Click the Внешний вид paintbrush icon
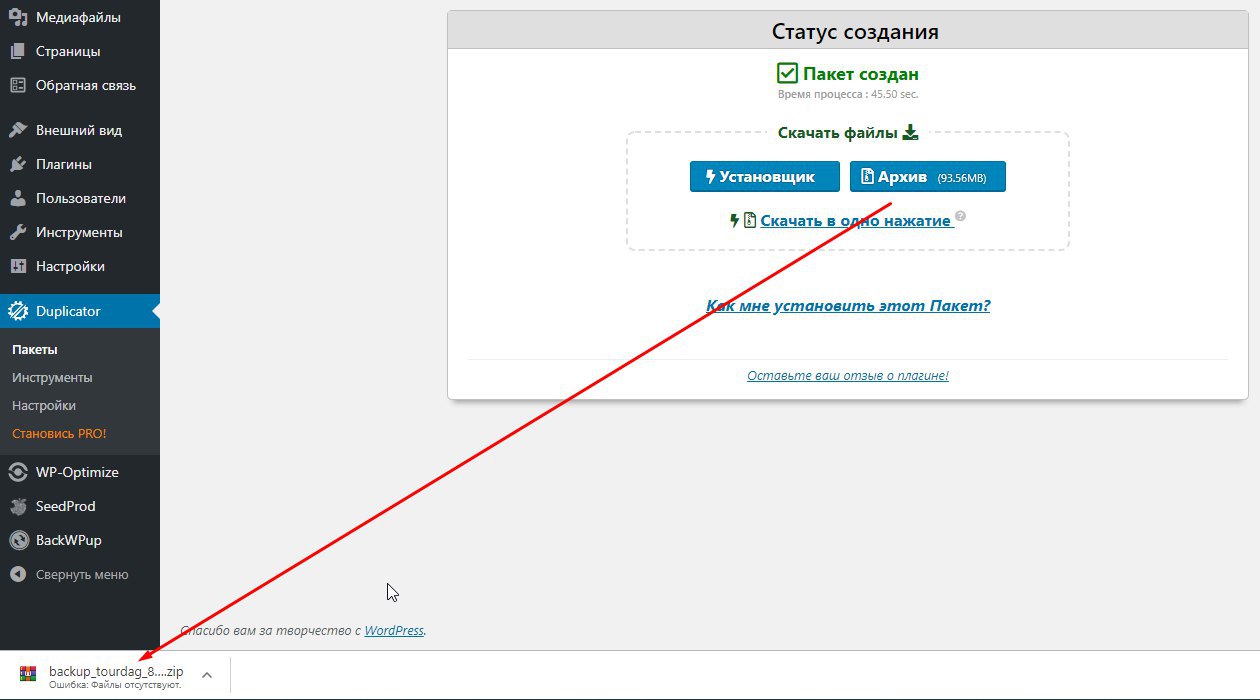This screenshot has height=700, width=1260. pyautogui.click(x=18, y=130)
